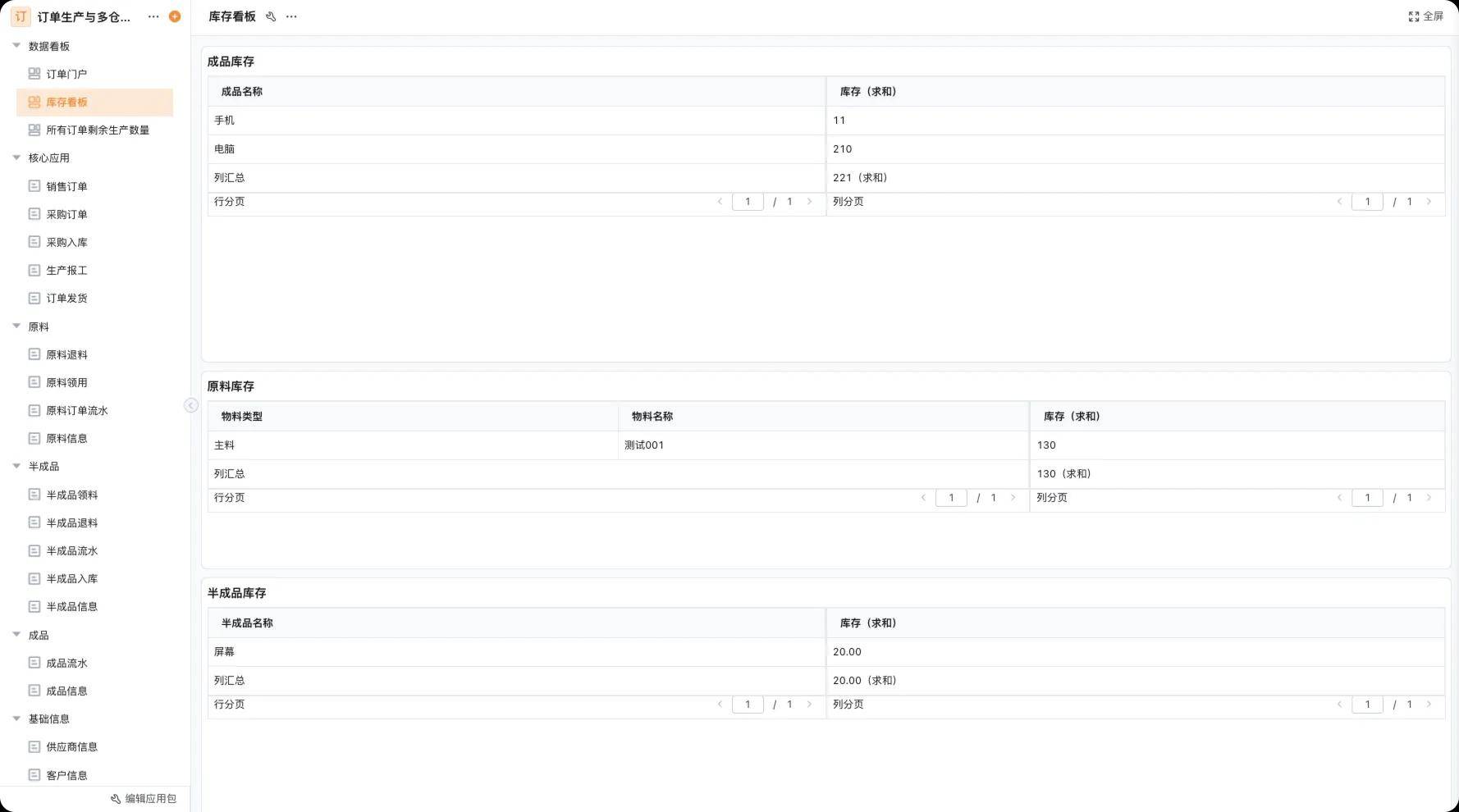1459x812 pixels.
Task: Open the sidebar app title more-options menu
Action: coord(153,16)
